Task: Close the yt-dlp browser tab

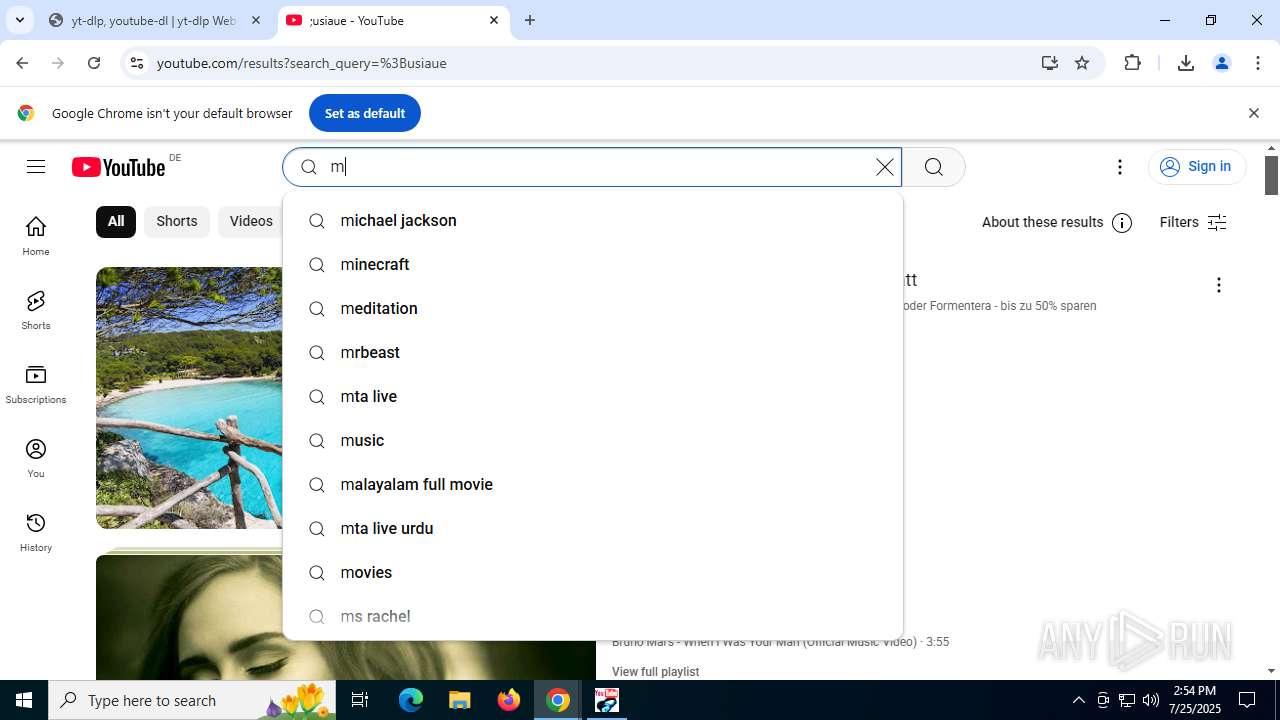Action: tap(255, 20)
